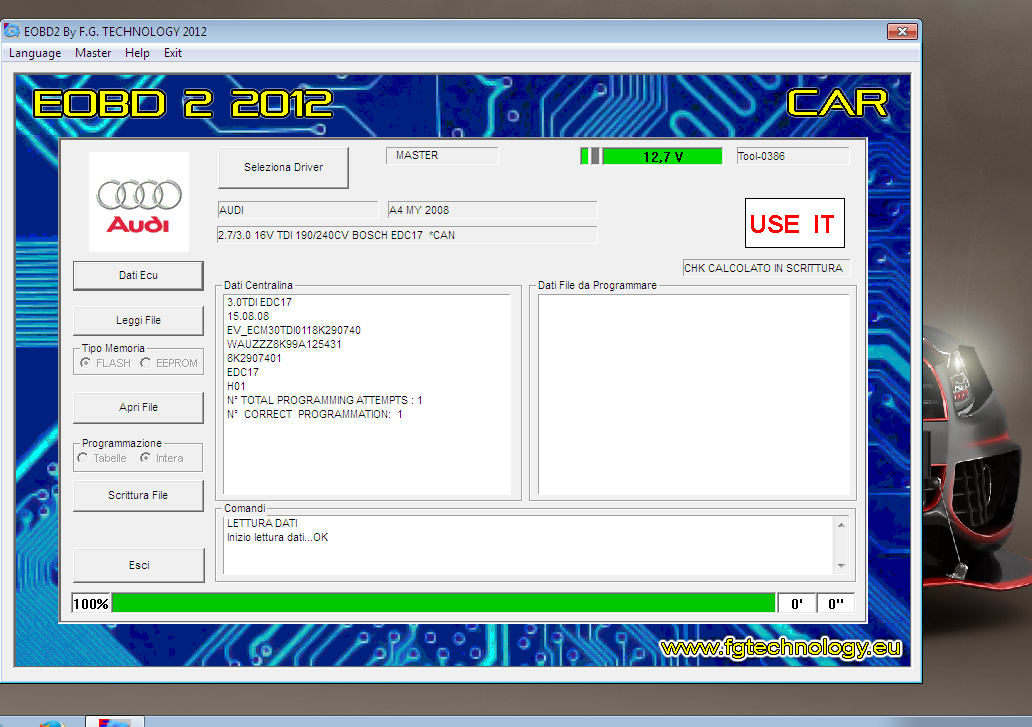Viewport: 1032px width, 727px height.
Task: Click the TOTAL PROGRAMMING ATTEMPTS line
Action: [325, 400]
